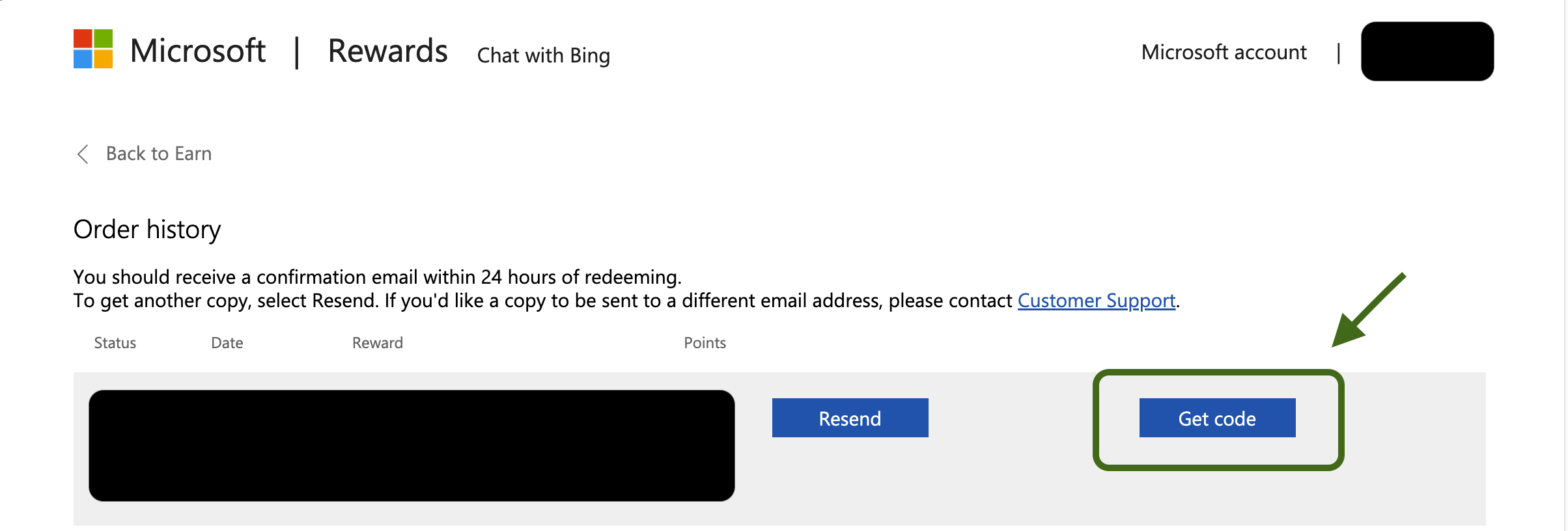
Task: Click the Microsoft four-square logo
Action: coord(93,49)
